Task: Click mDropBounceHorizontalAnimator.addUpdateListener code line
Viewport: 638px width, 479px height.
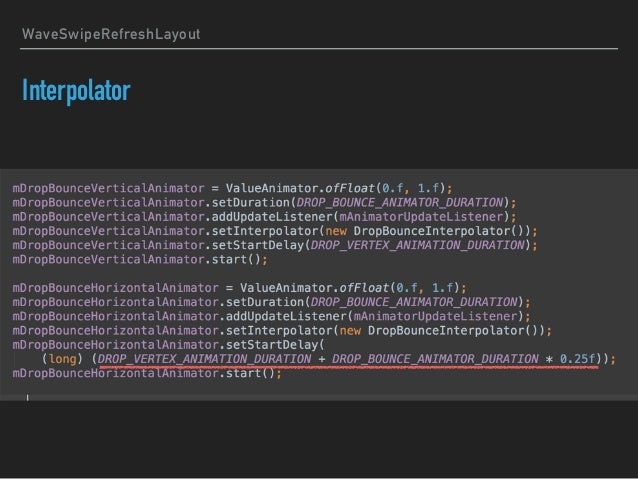Action: click(271, 317)
